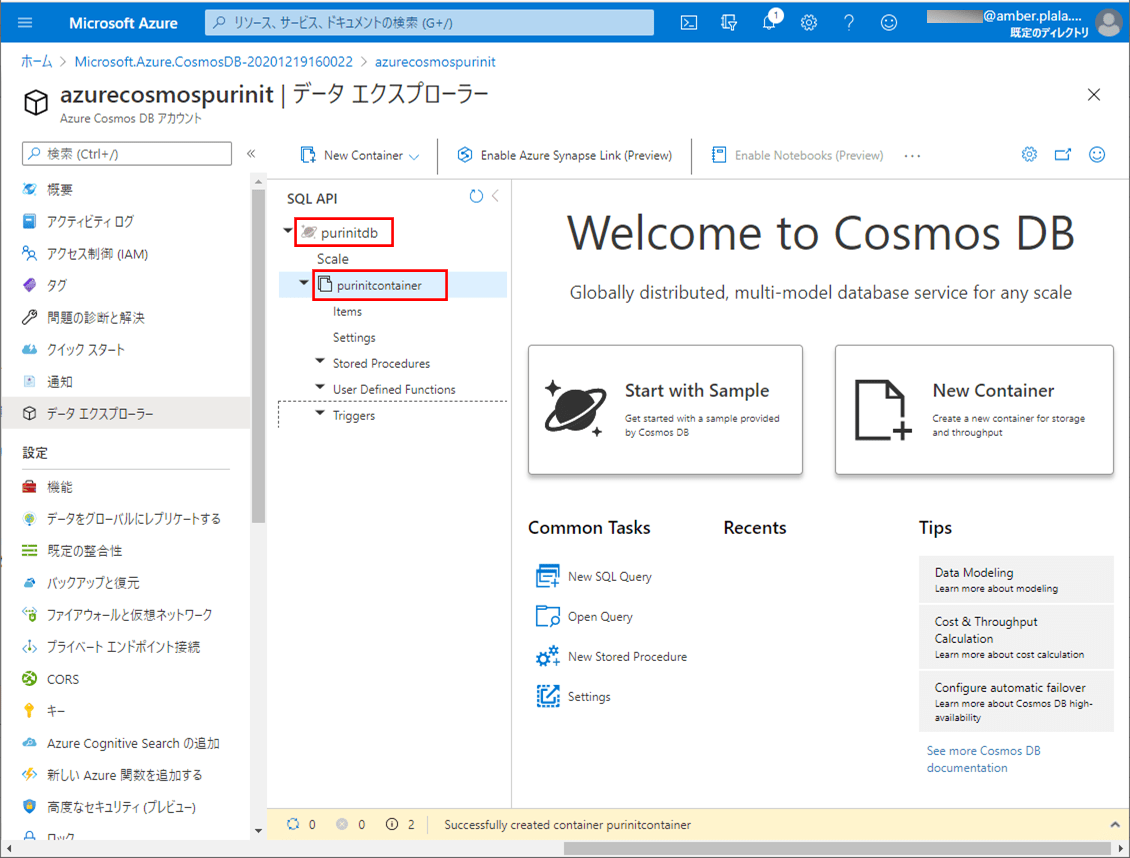Click the New Container card

pyautogui.click(x=974, y=410)
